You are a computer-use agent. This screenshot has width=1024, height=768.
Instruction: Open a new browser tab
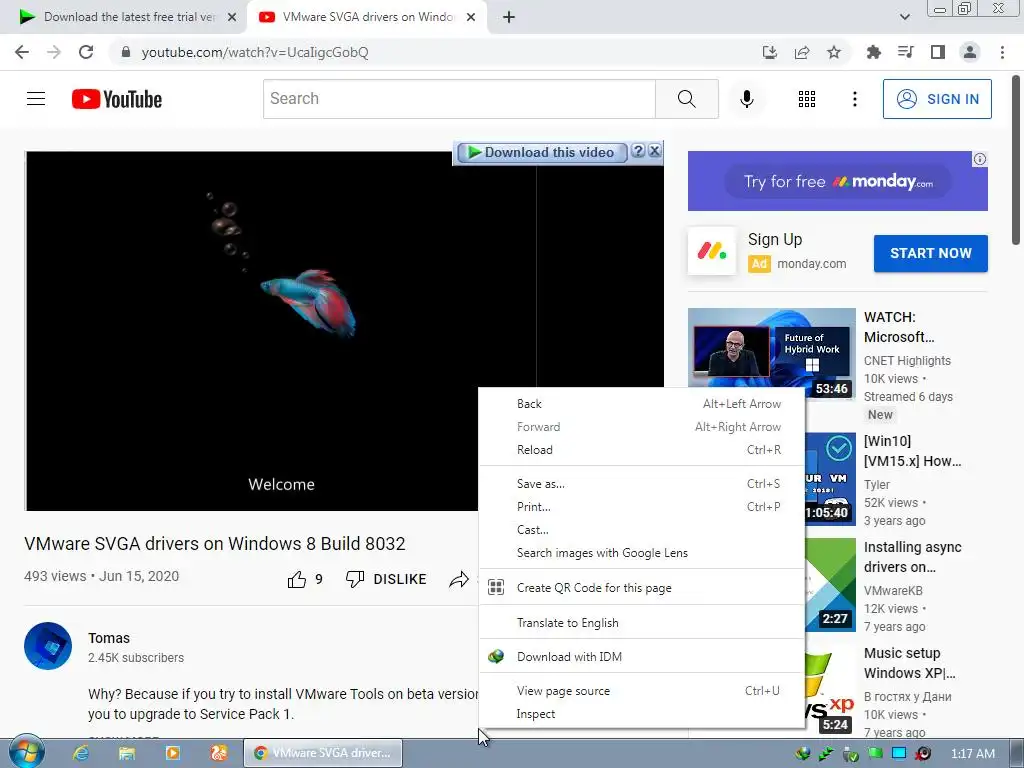tap(509, 17)
